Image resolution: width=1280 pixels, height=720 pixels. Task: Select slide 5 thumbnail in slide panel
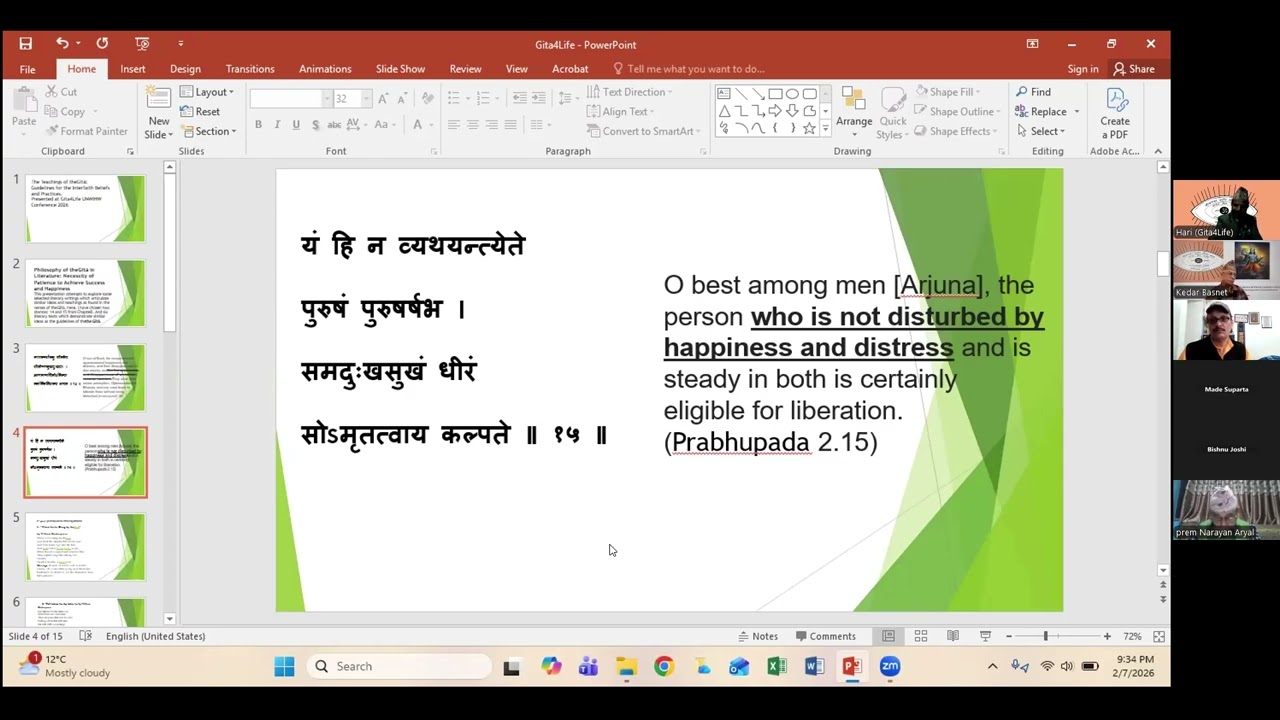click(85, 547)
